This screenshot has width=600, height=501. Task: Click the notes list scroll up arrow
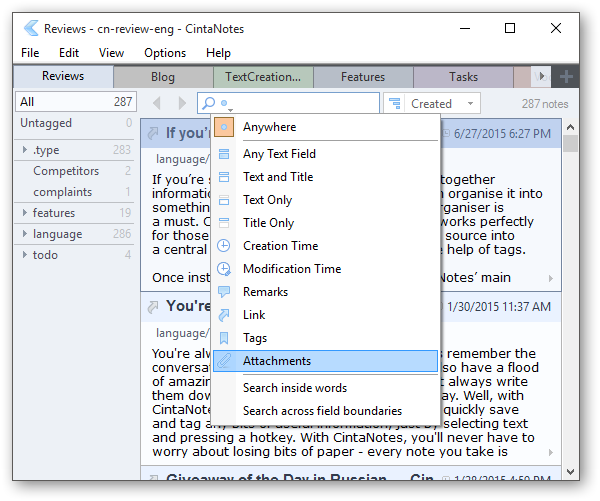(x=570, y=127)
